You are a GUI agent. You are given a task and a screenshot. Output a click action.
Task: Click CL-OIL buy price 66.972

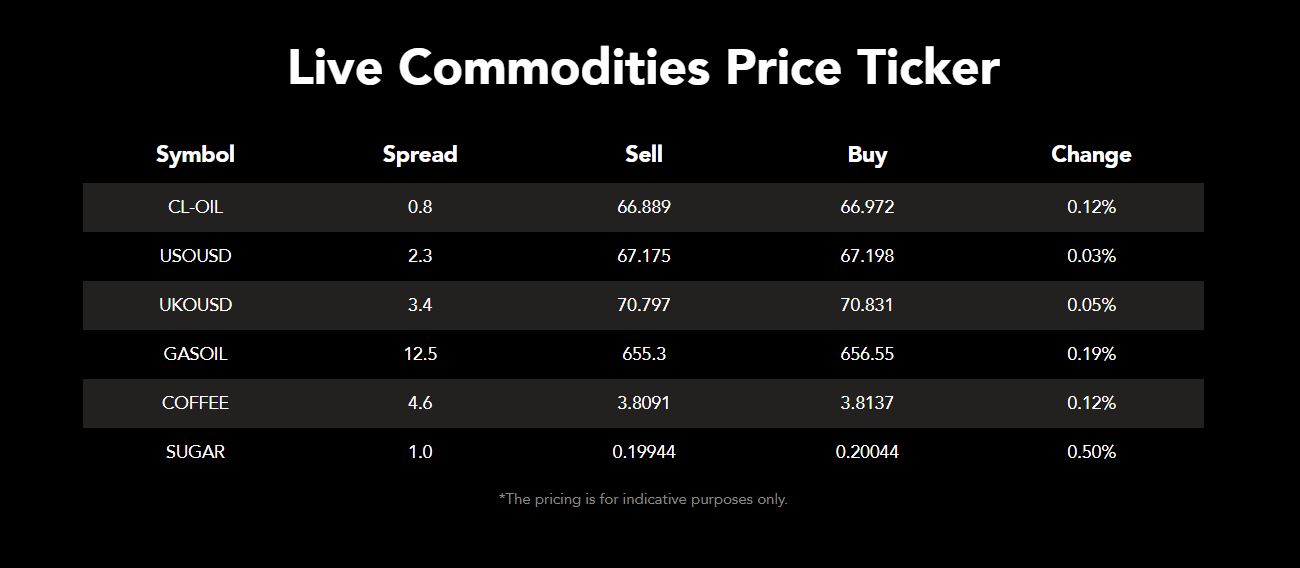867,207
